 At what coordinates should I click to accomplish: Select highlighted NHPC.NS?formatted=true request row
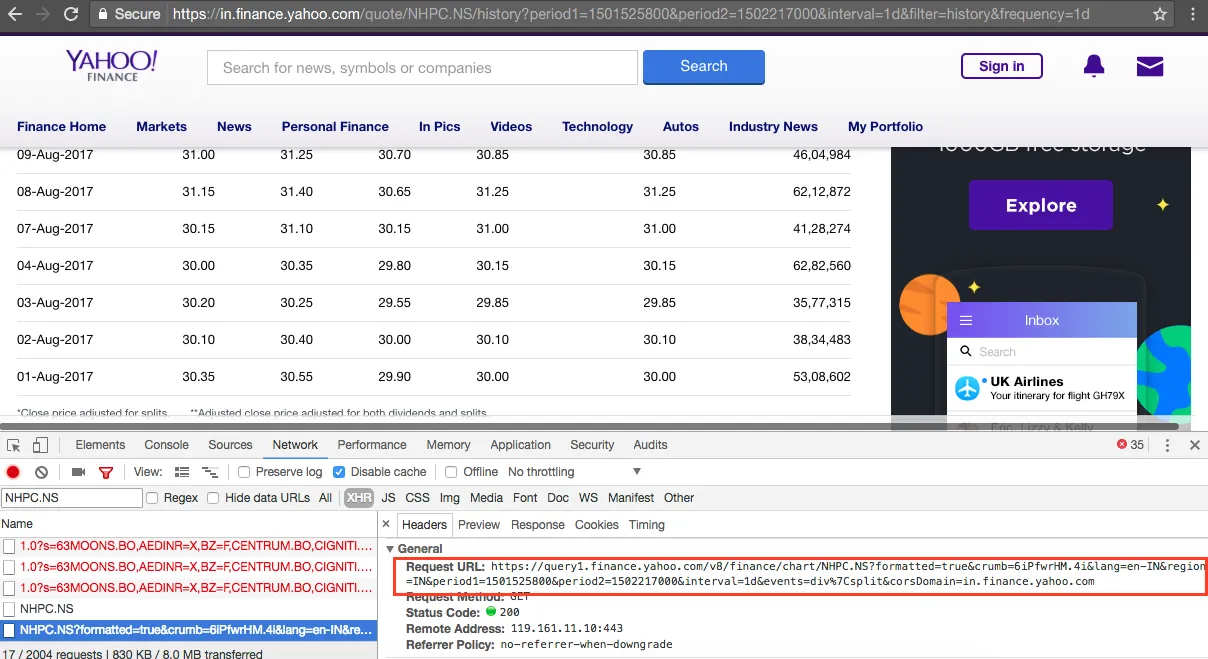189,630
